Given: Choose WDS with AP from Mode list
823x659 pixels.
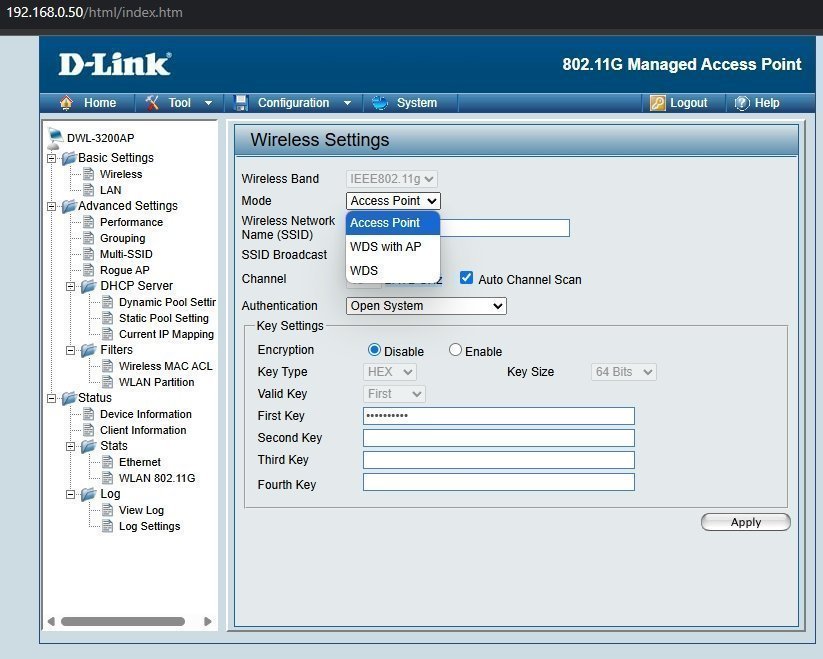Looking at the screenshot, I should point(386,247).
